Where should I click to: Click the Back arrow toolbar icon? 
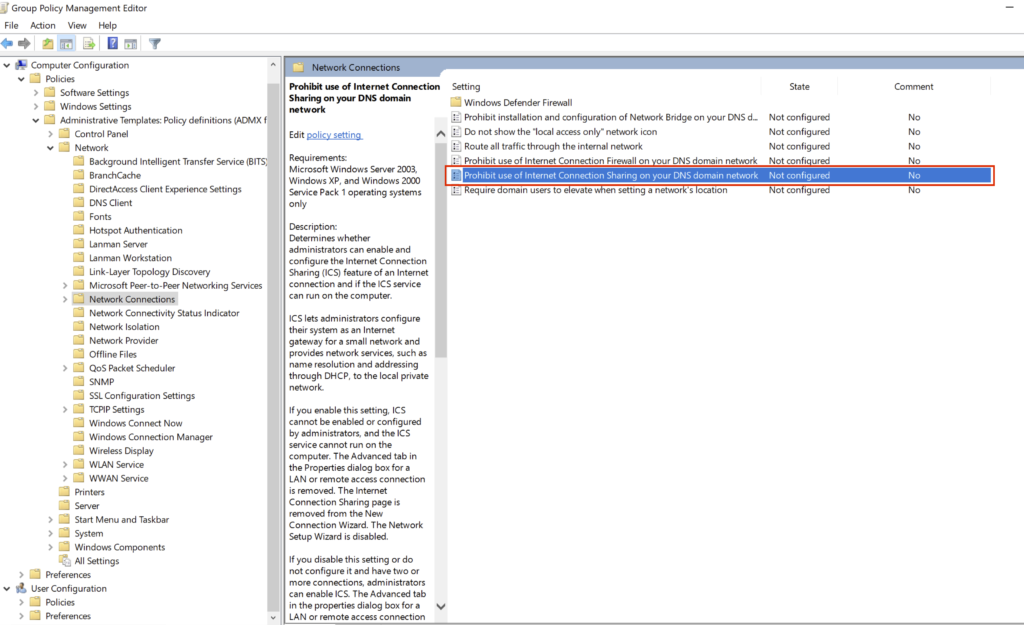pyautogui.click(x=8, y=44)
